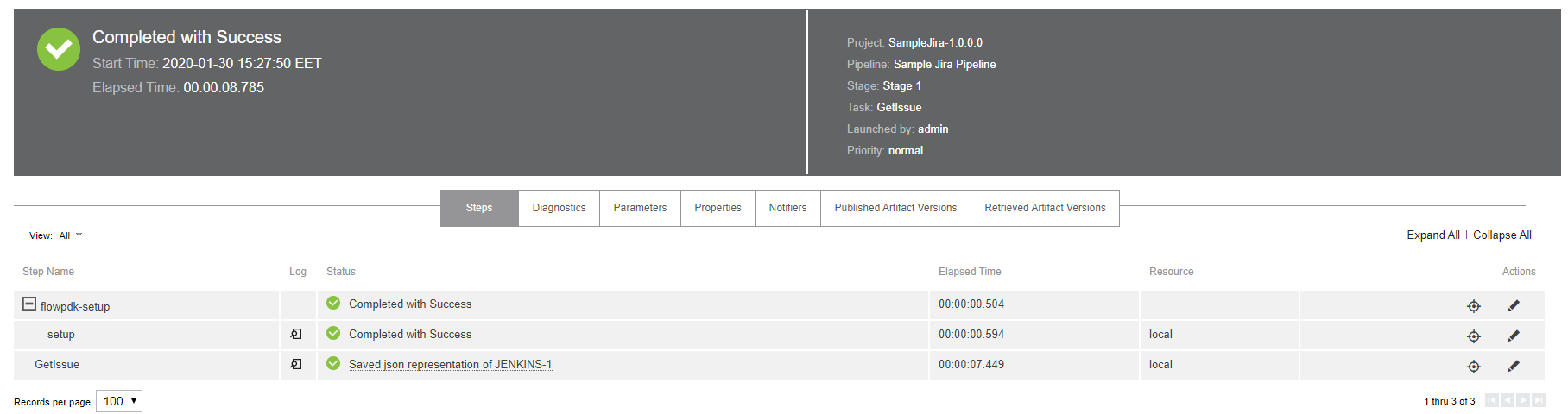Select the setup step name
Screen dimensions: 1568x414
61,334
